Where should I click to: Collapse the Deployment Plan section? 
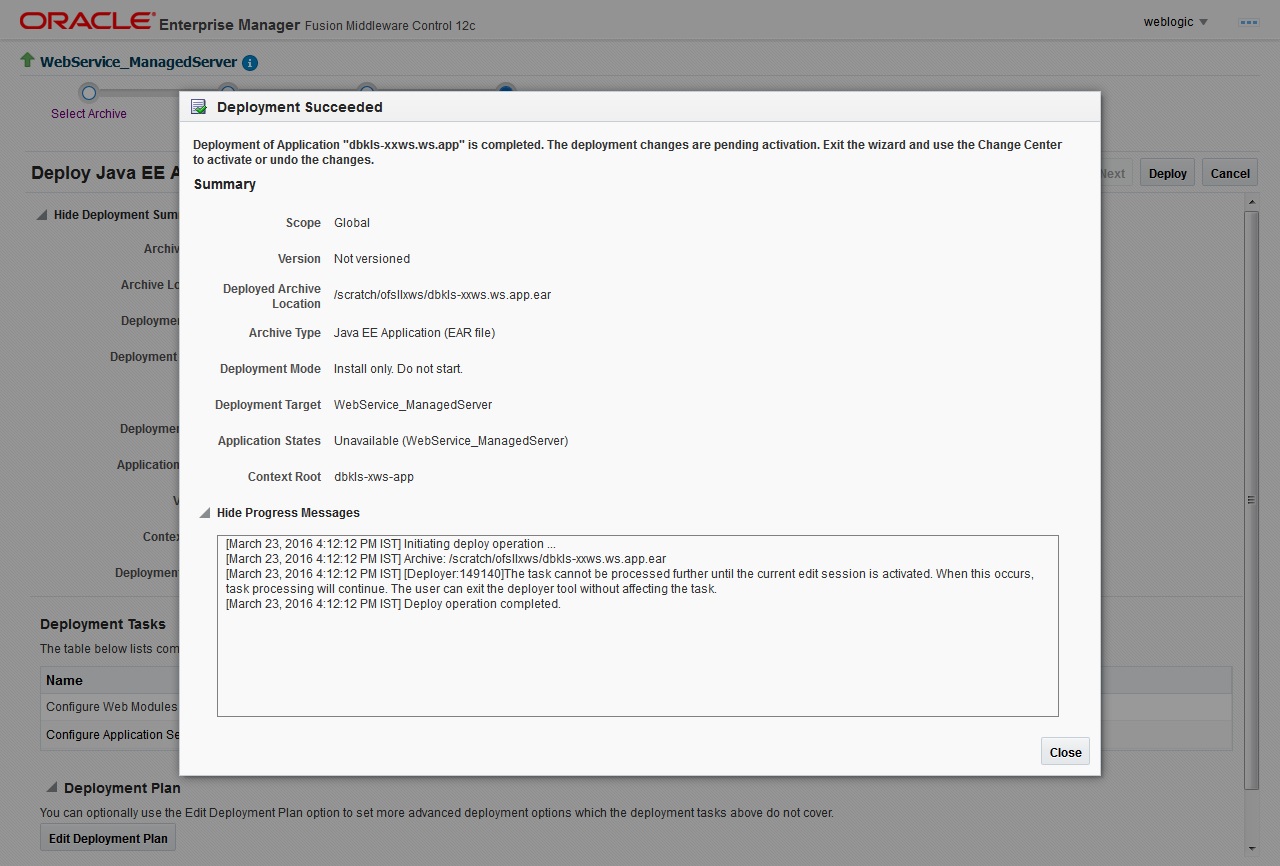(x=52, y=788)
